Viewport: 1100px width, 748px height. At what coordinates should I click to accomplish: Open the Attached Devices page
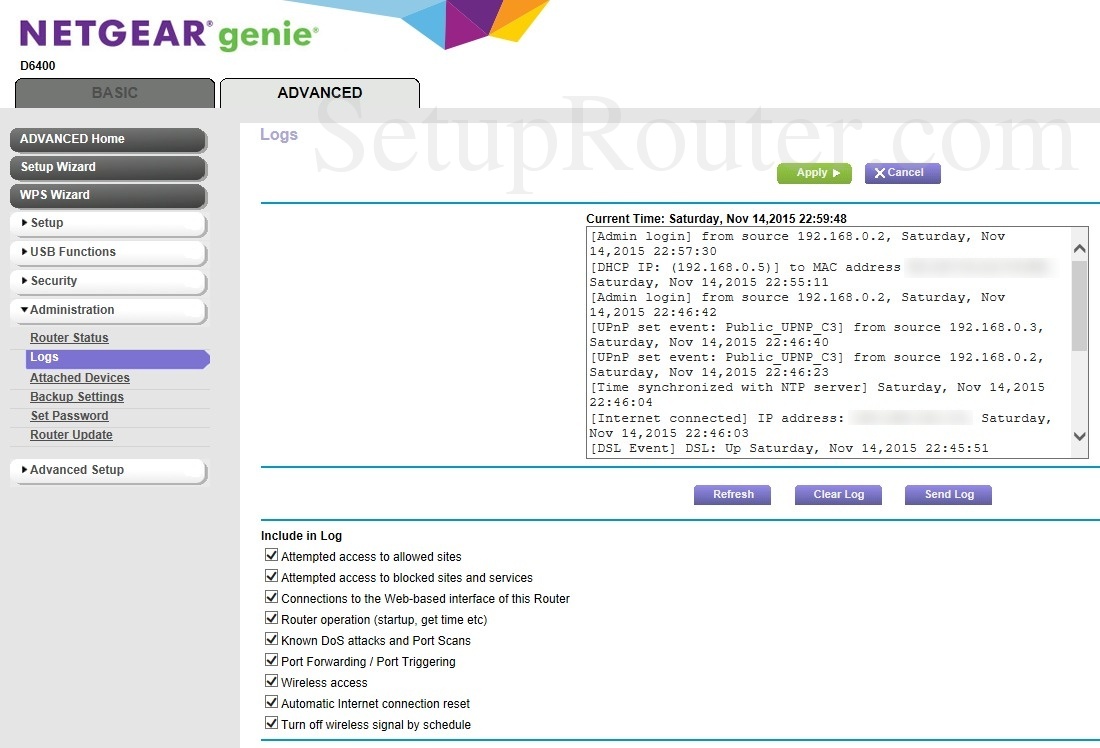pyautogui.click(x=79, y=377)
